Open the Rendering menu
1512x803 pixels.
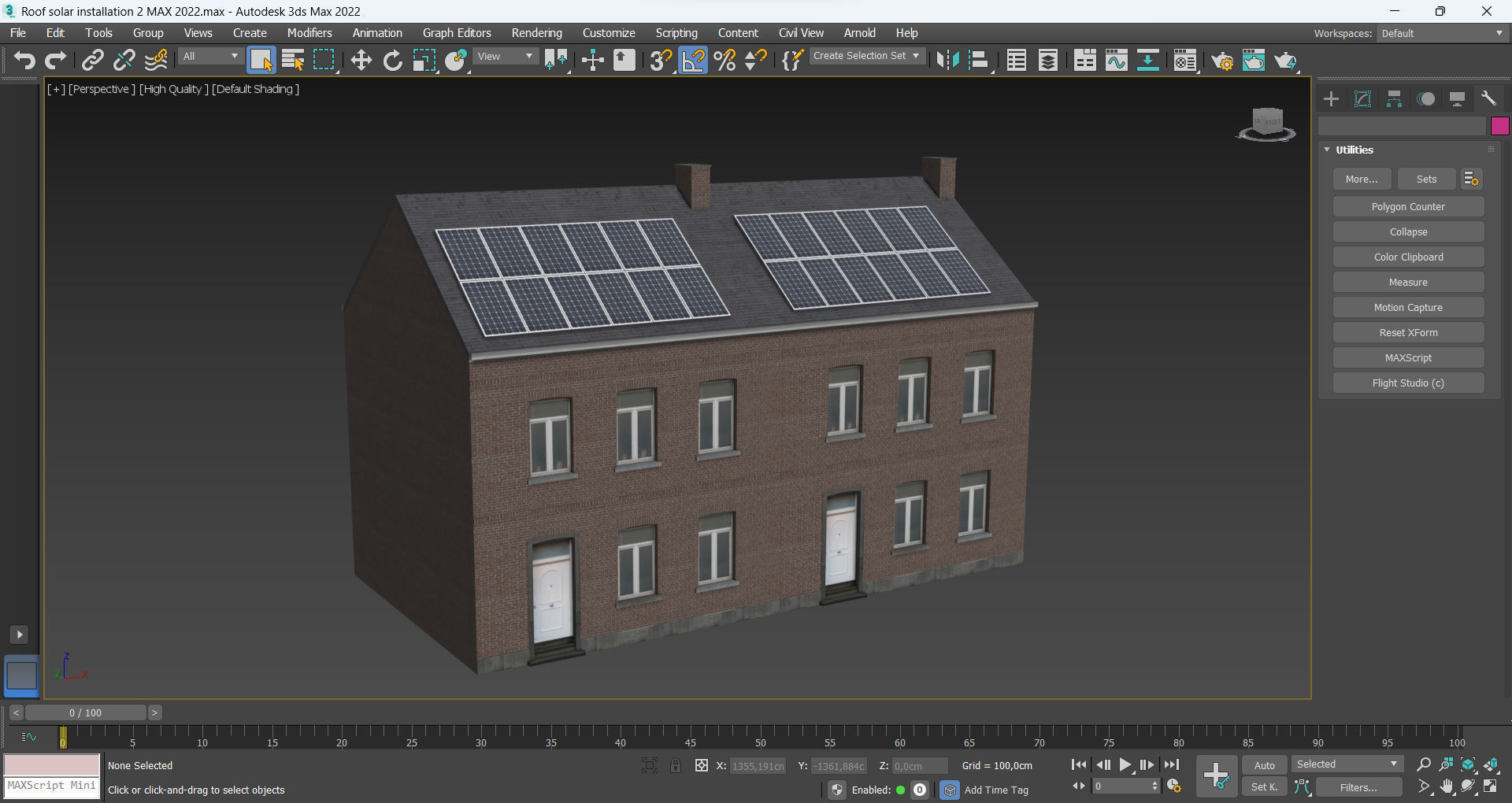(536, 32)
